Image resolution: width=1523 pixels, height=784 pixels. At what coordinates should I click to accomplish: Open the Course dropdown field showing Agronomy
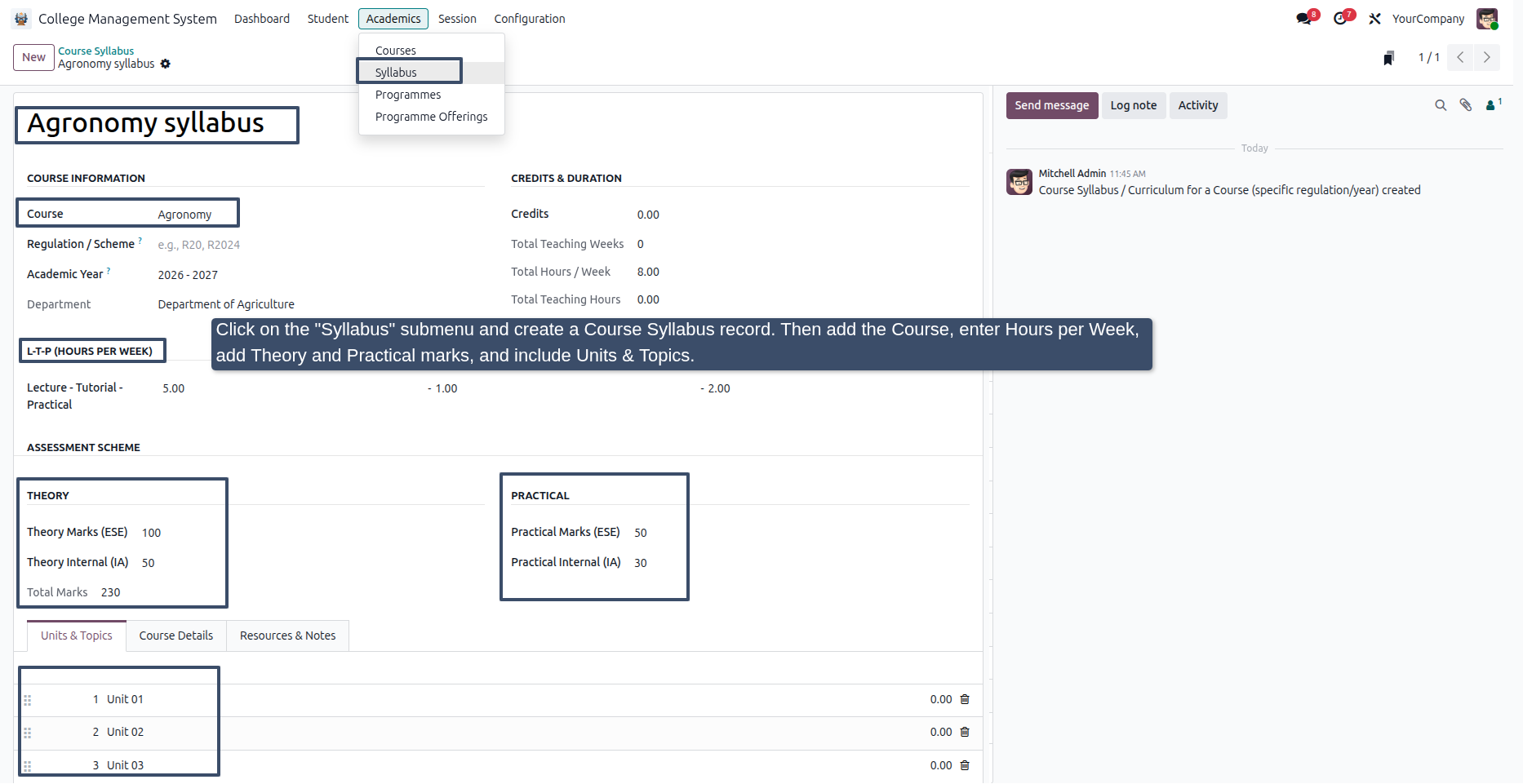[x=321, y=215]
